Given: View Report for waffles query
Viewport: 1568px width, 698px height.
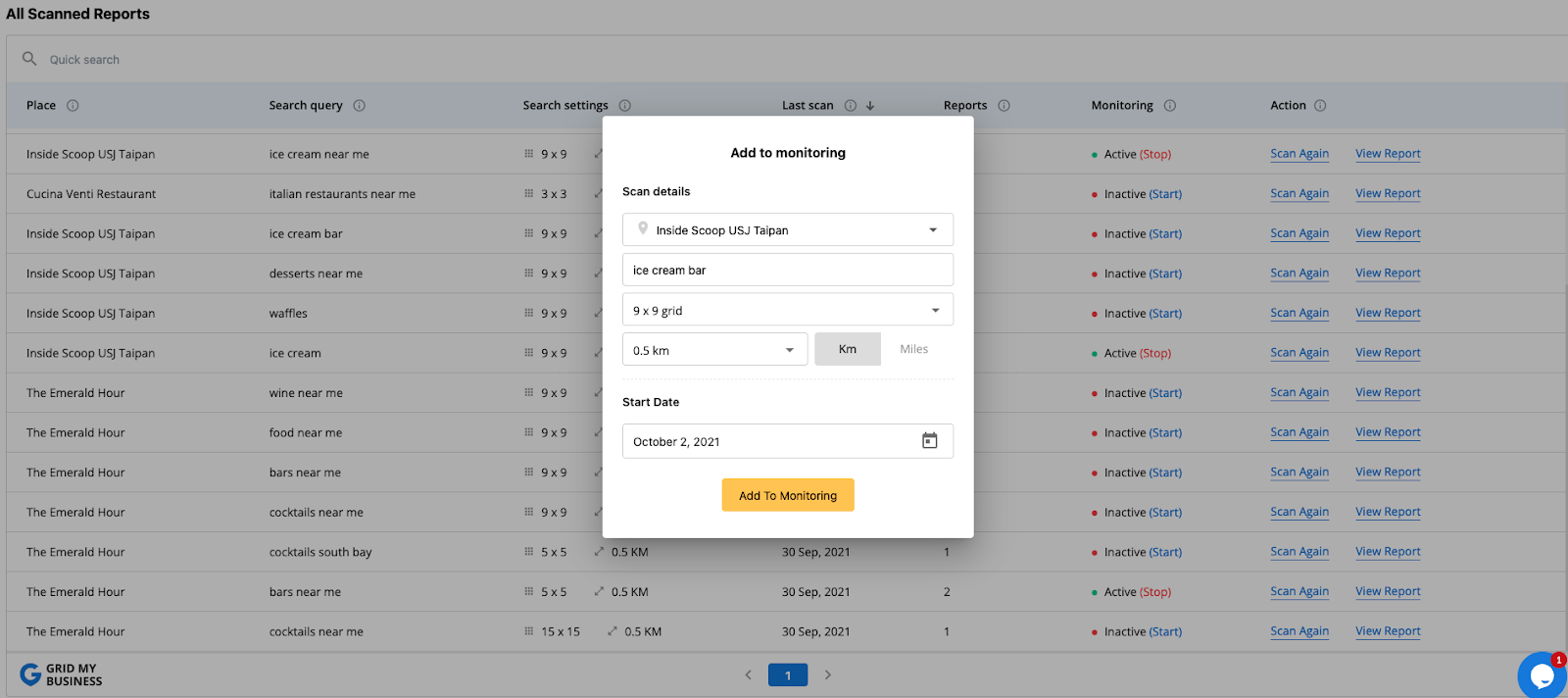Looking at the screenshot, I should pyautogui.click(x=1388, y=313).
